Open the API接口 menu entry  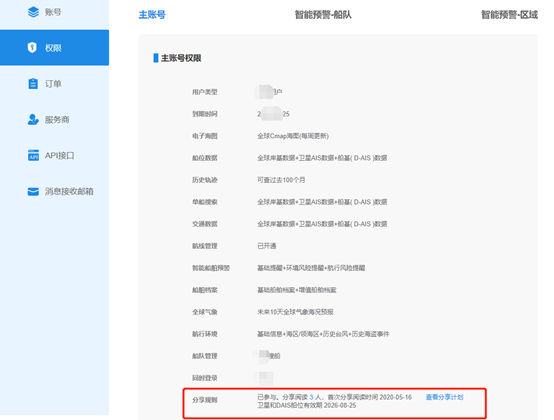click(54, 155)
